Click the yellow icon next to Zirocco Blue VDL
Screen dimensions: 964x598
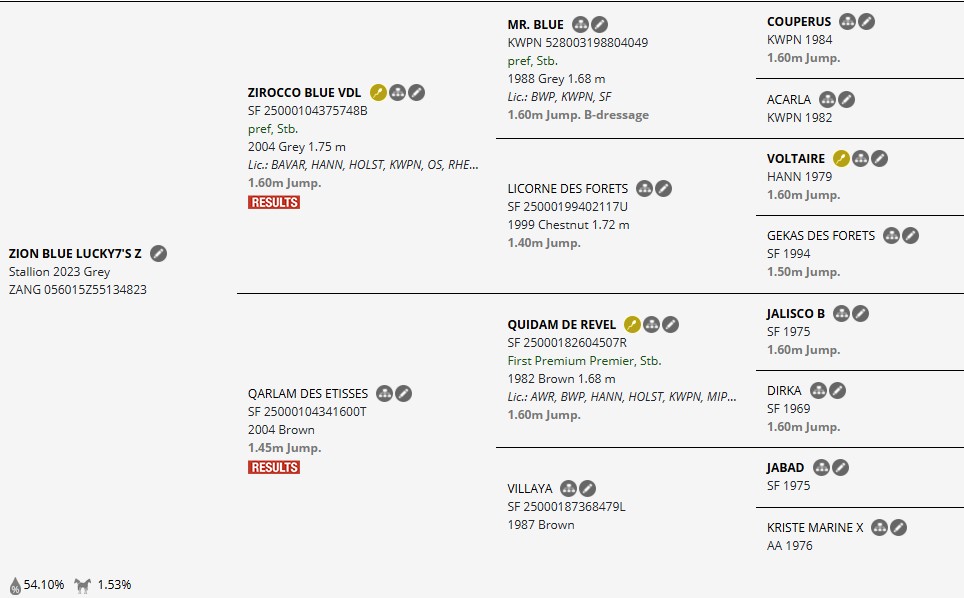click(x=378, y=93)
